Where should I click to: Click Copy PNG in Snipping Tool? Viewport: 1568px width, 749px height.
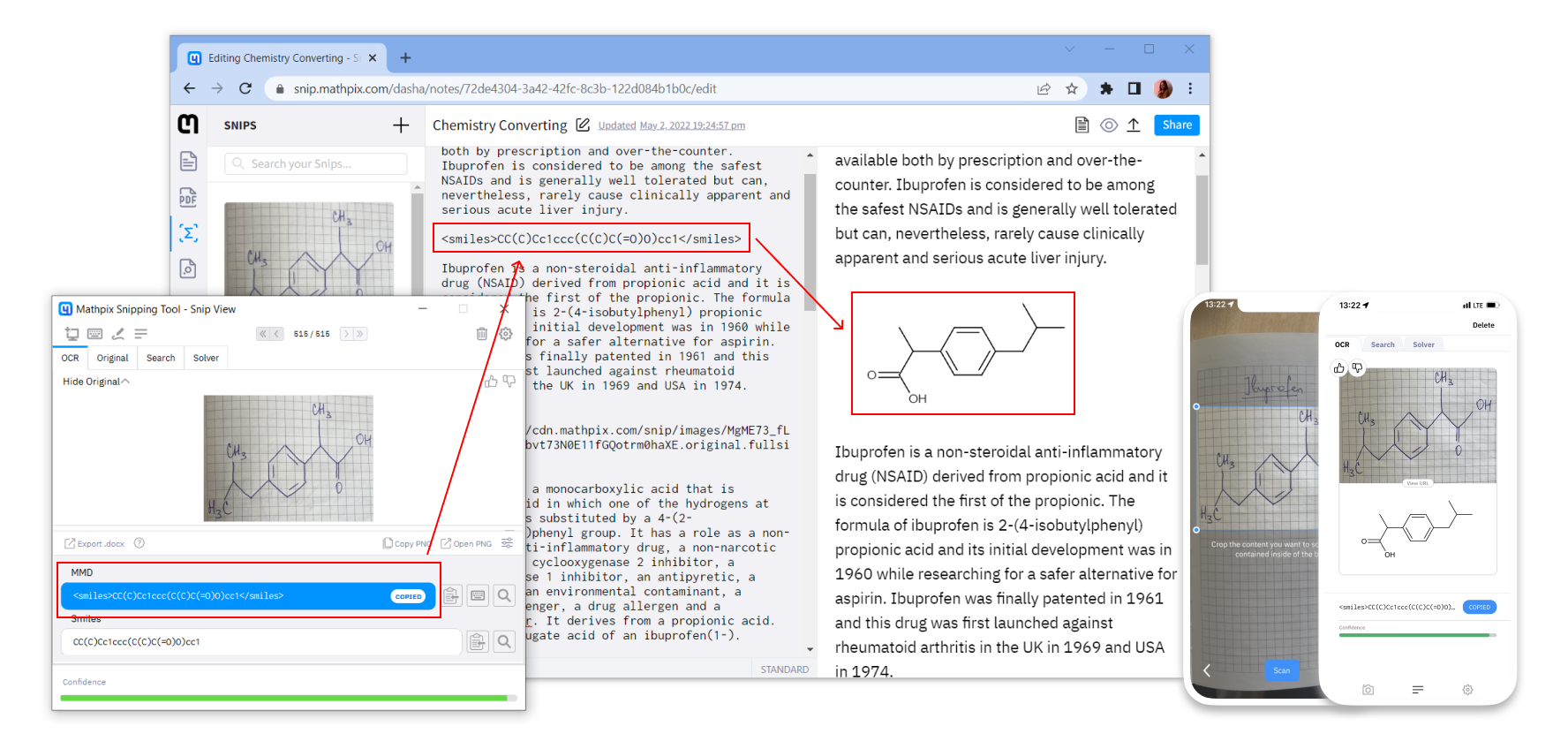click(x=407, y=543)
